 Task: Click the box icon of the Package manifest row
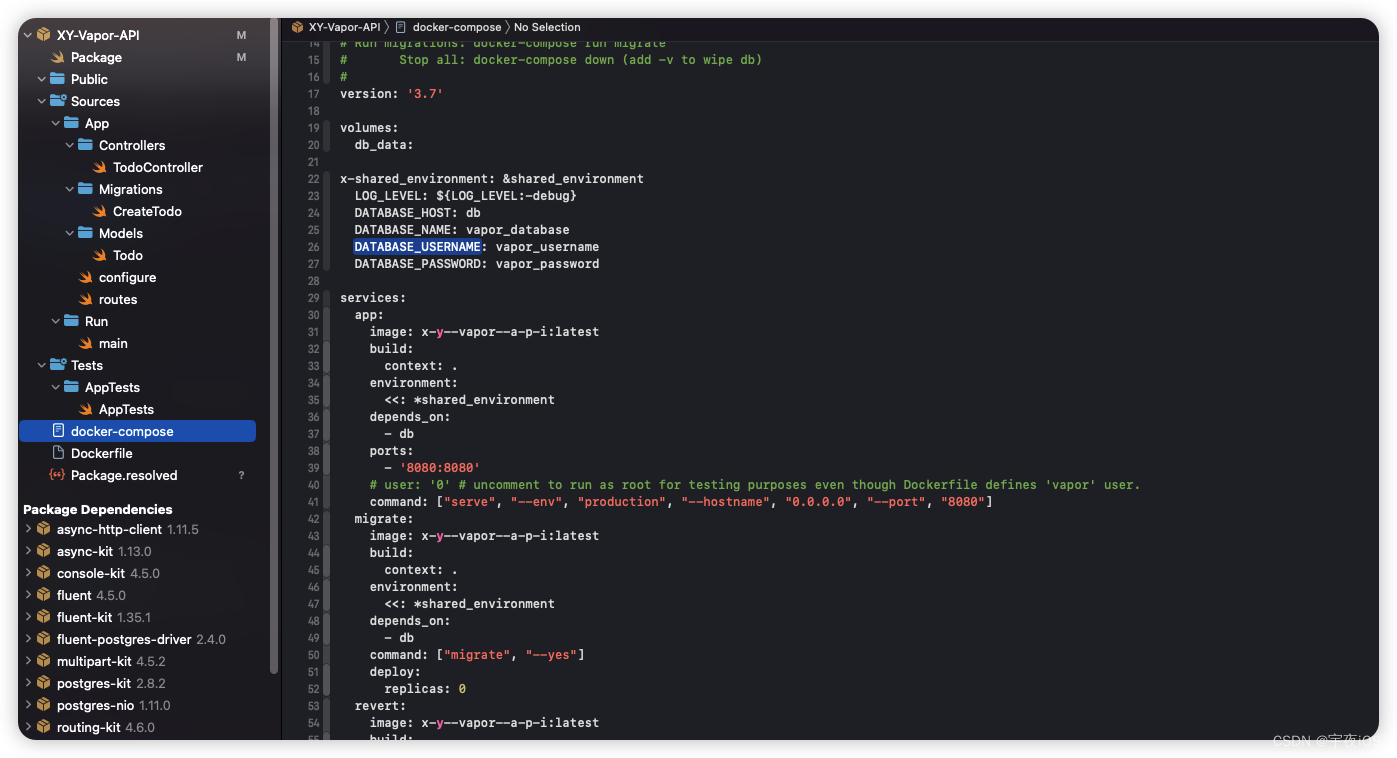coord(58,57)
